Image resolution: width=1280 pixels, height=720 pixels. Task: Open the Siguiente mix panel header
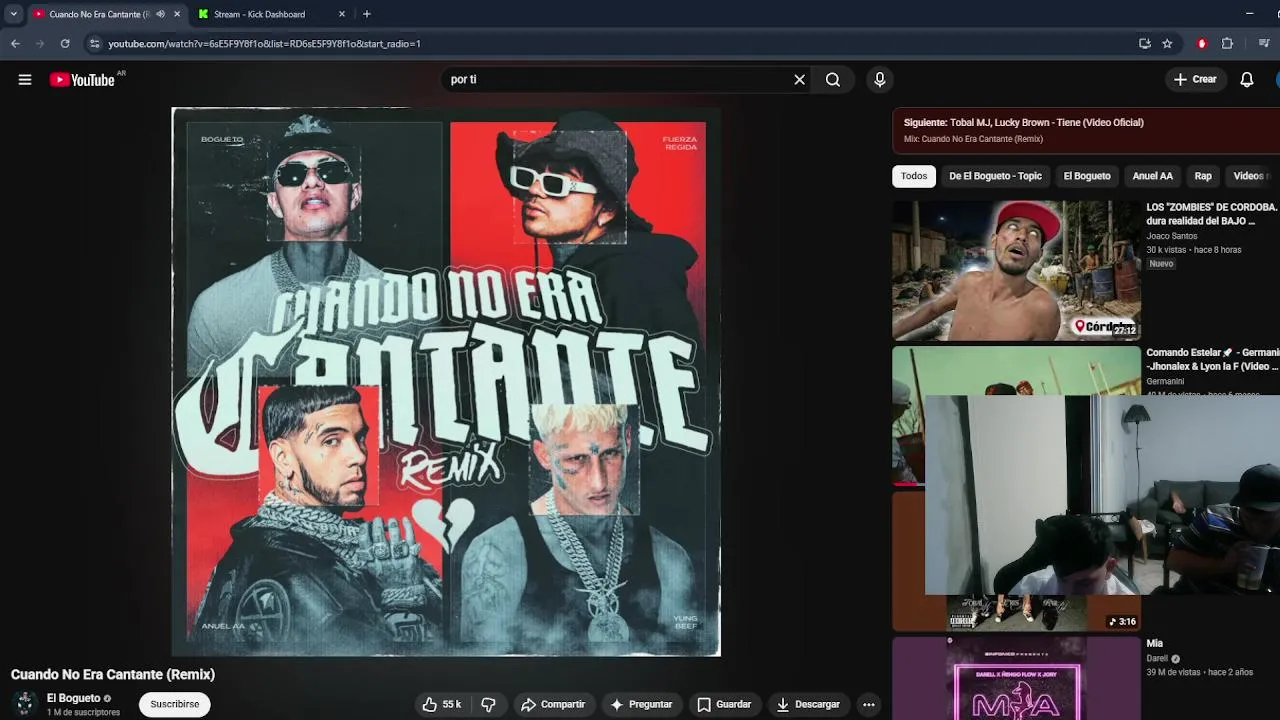[1086, 130]
